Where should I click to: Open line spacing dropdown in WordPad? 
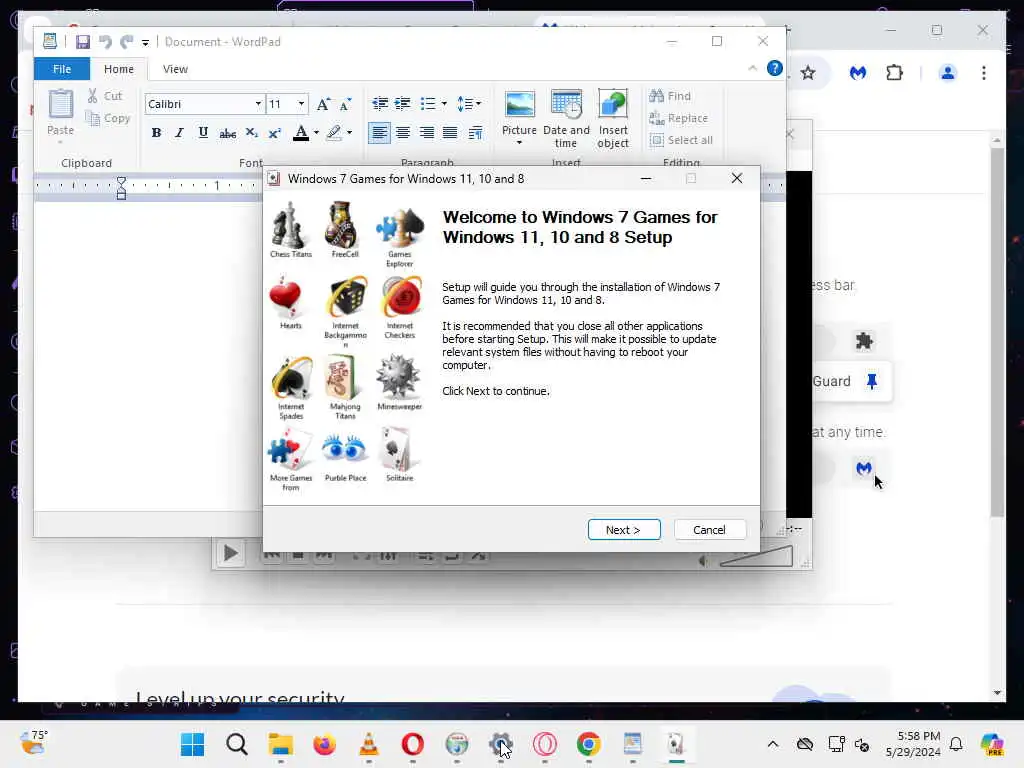(469, 104)
